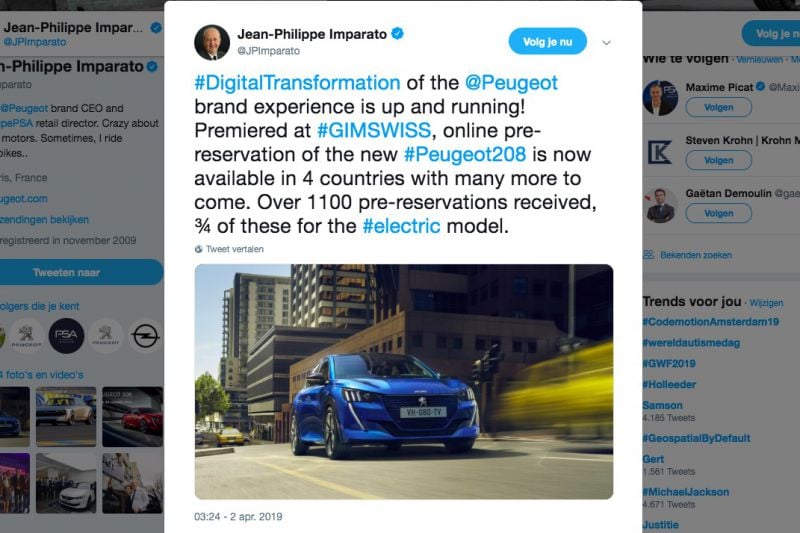The width and height of the screenshot is (800, 533).
Task: Click the Krohn K logo avatar
Action: (x=660, y=152)
